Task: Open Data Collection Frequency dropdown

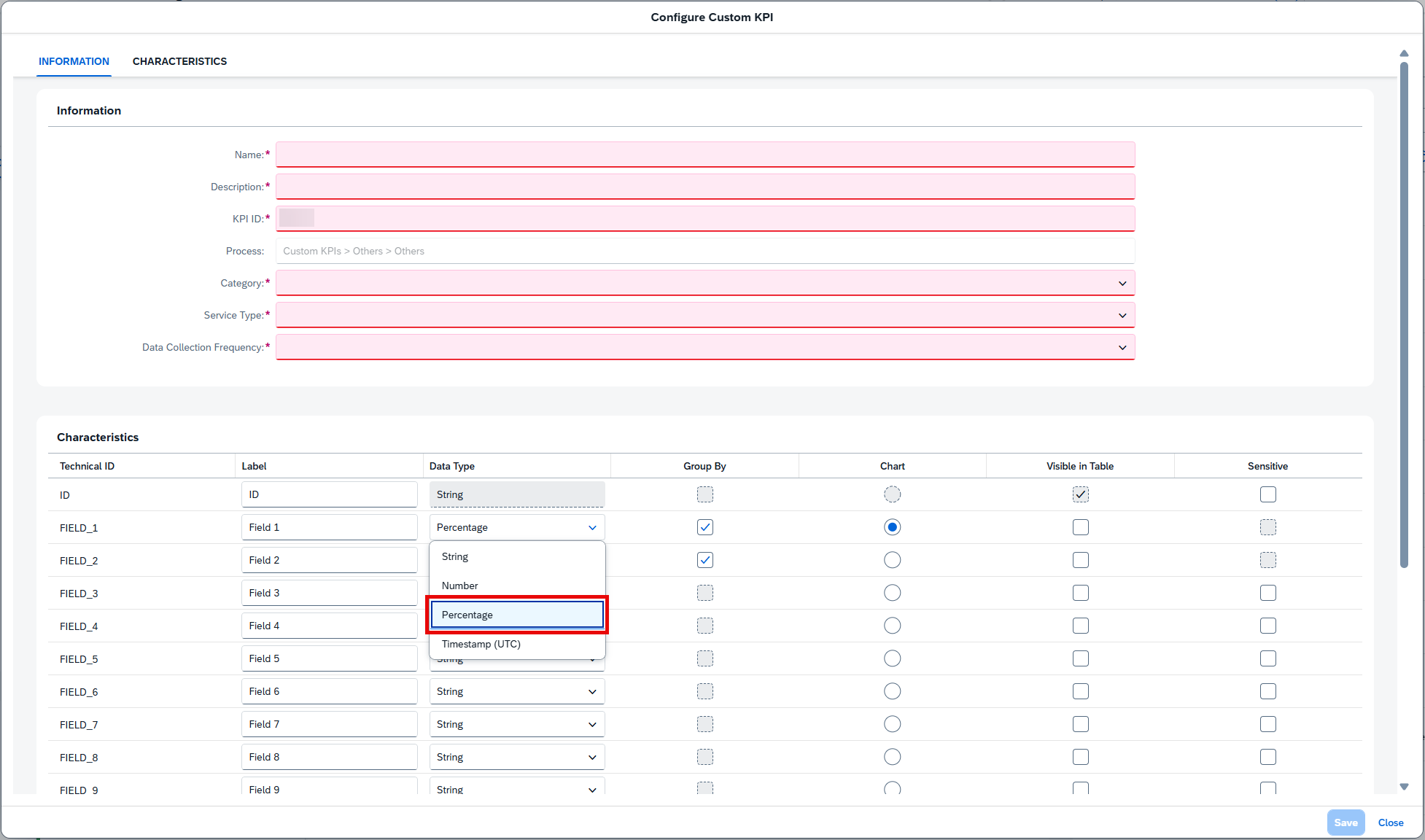Action: (1122, 347)
